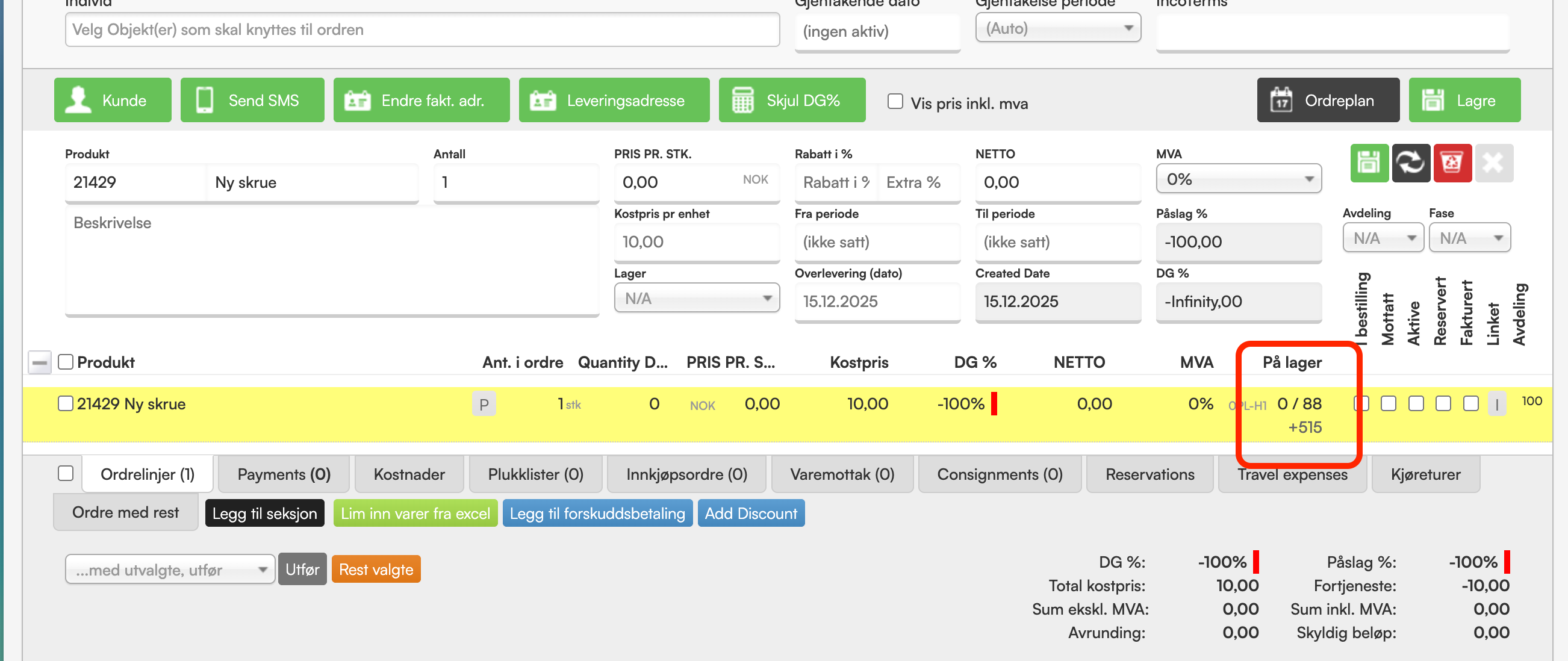Open the MVA 0% dropdown
This screenshot has height=661, width=1568.
(1238, 179)
